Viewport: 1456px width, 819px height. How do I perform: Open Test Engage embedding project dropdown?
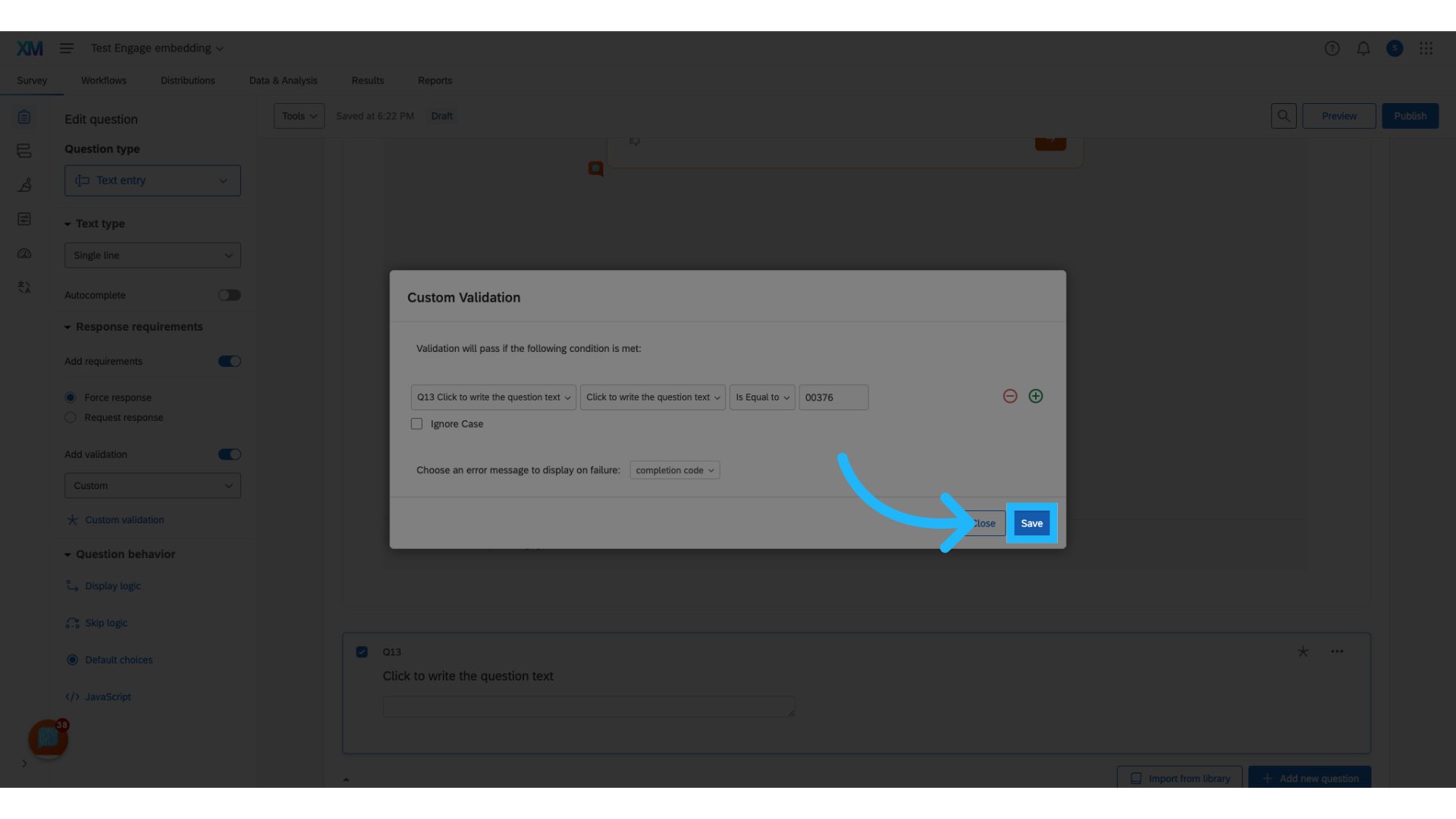(x=157, y=49)
